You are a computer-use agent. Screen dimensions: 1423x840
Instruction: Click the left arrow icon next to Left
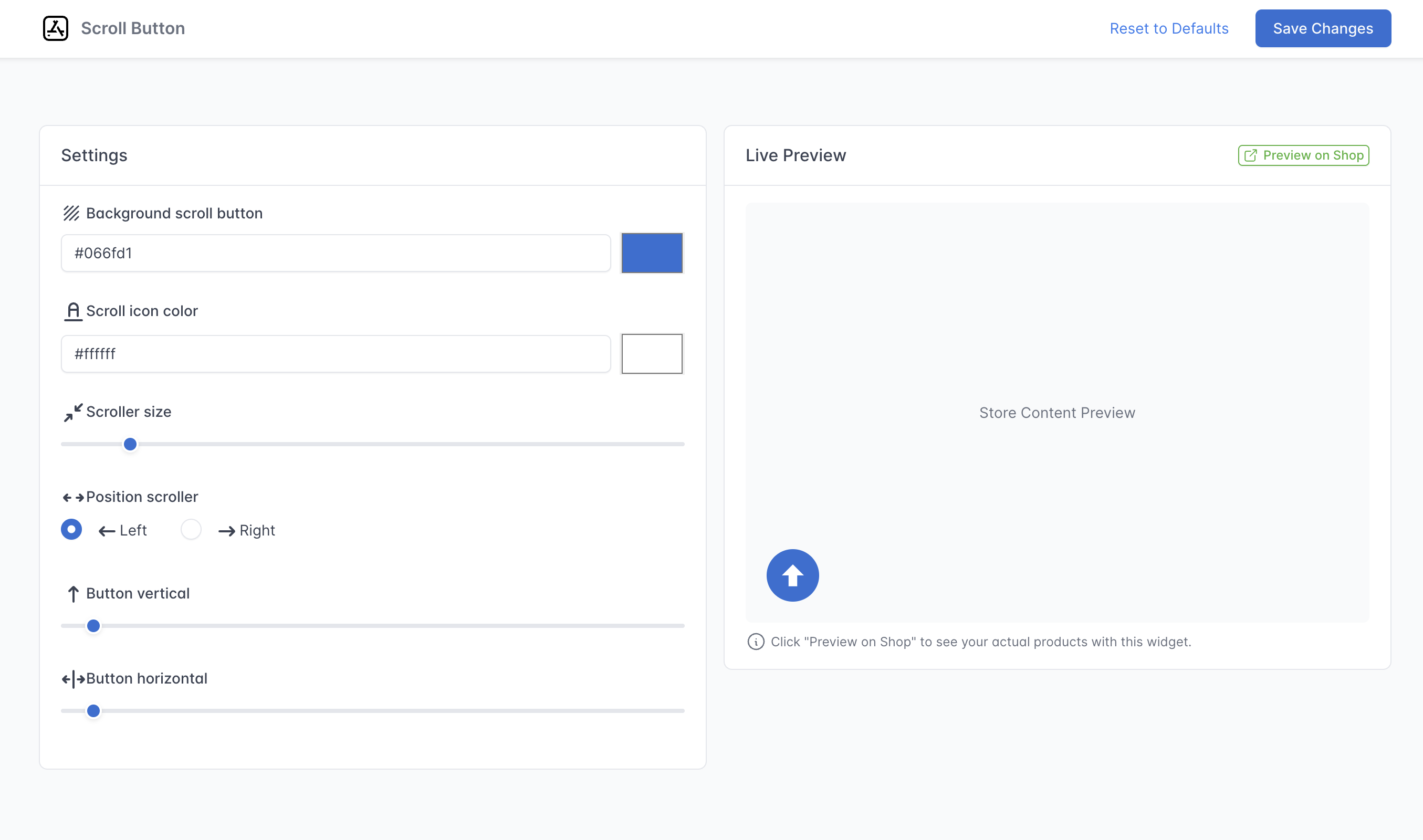coord(107,531)
